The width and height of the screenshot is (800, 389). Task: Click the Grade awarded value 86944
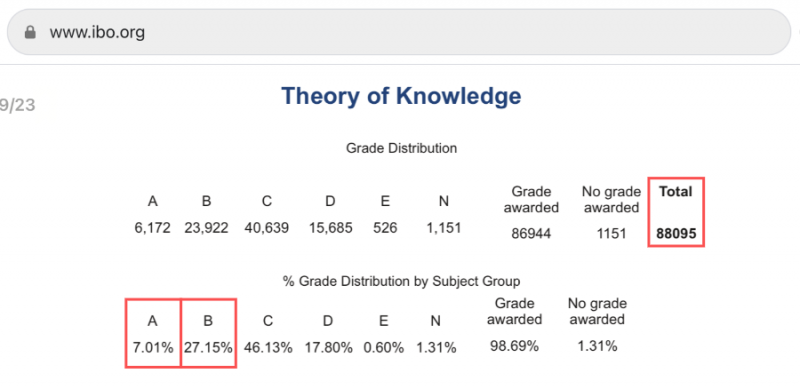[x=531, y=234]
